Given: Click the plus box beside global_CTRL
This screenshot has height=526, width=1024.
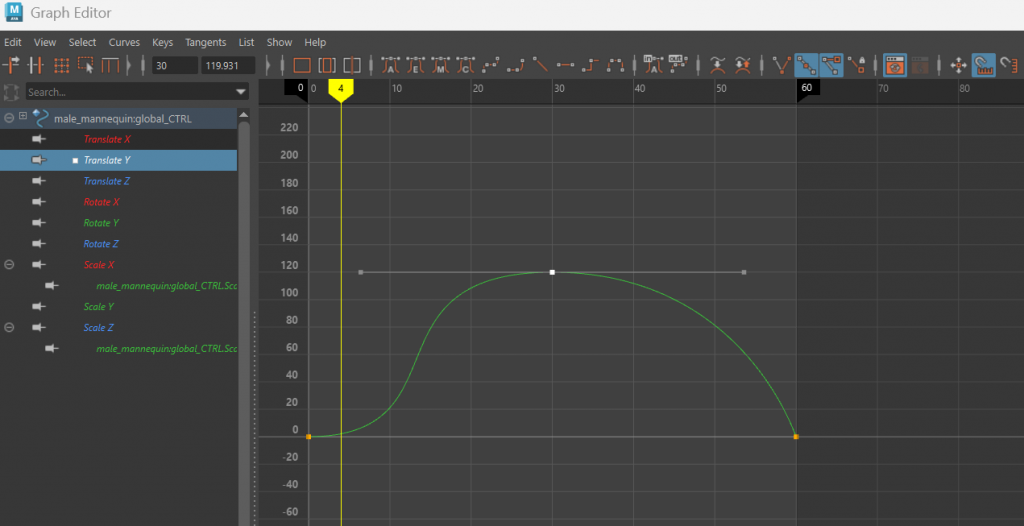Looking at the screenshot, I should [24, 116].
